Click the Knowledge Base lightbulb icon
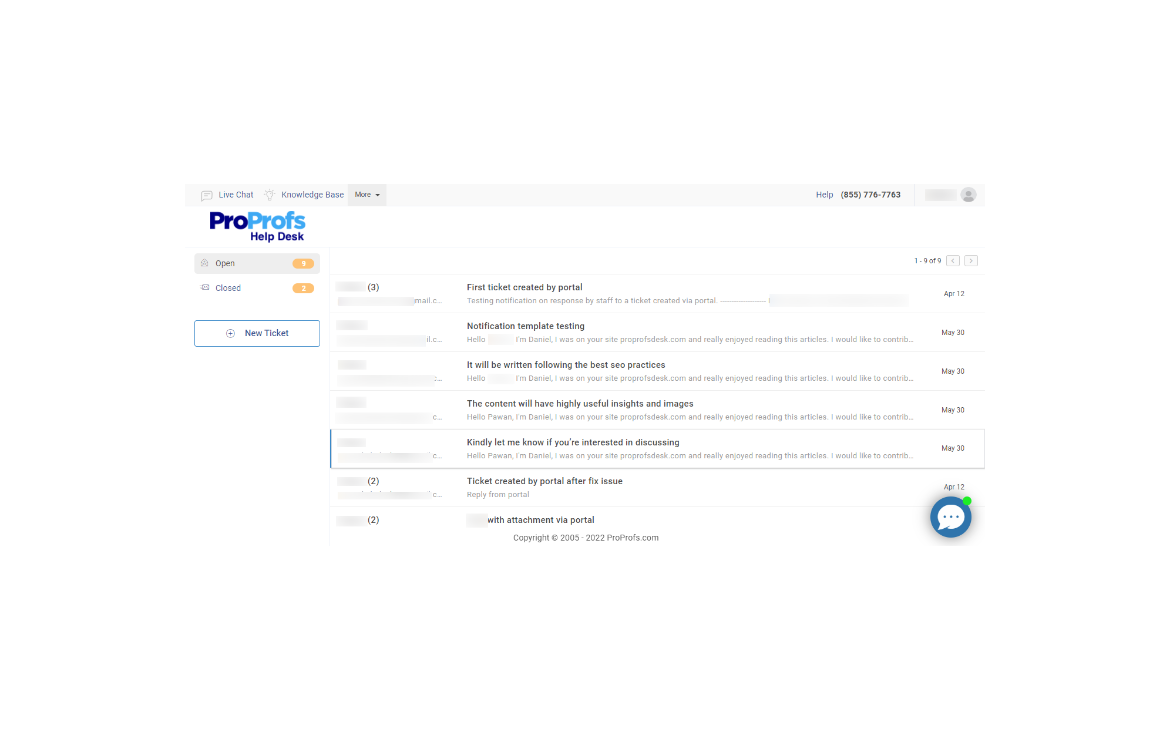The width and height of the screenshot is (1170, 730). click(269, 195)
